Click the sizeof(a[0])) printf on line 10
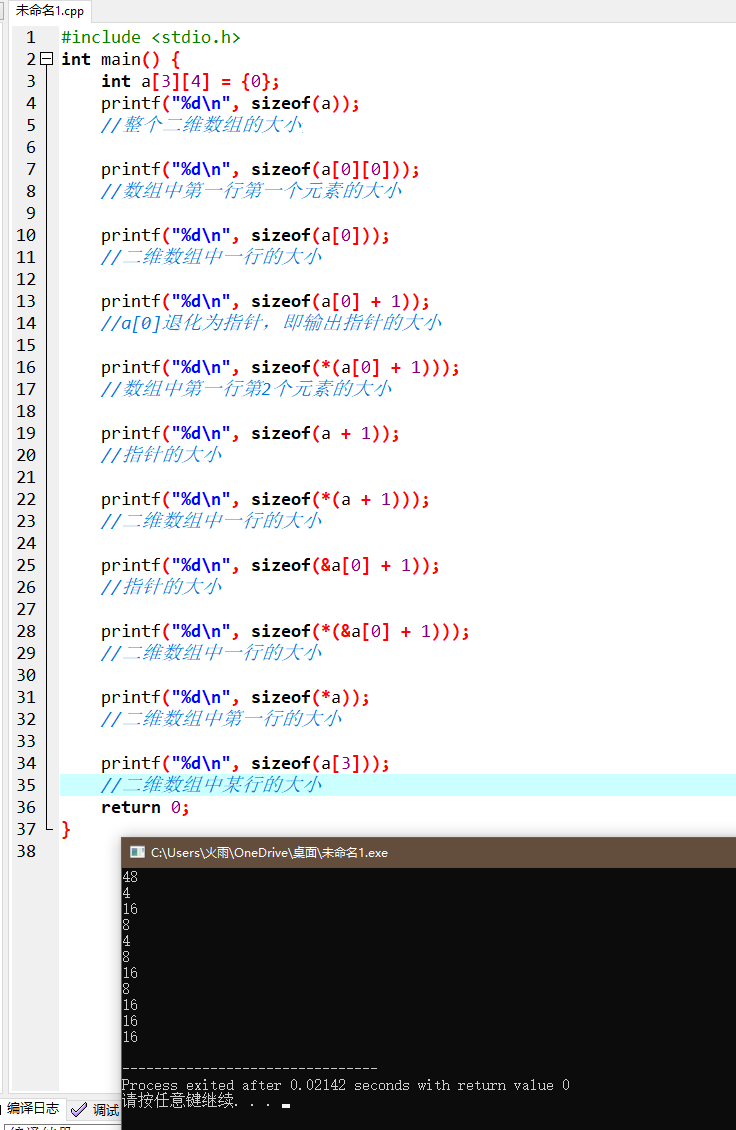 (245, 236)
